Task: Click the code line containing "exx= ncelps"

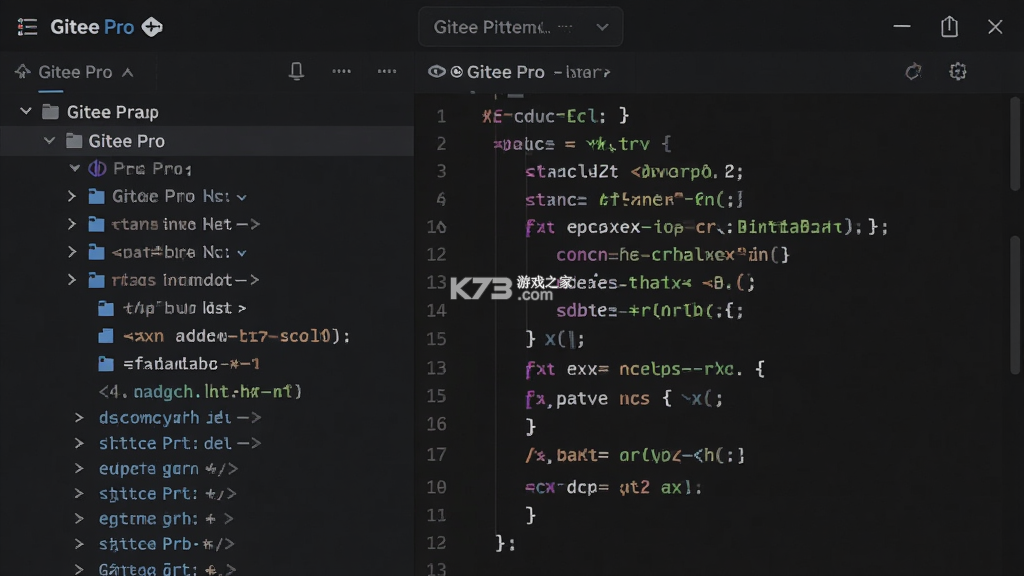Action: (645, 369)
